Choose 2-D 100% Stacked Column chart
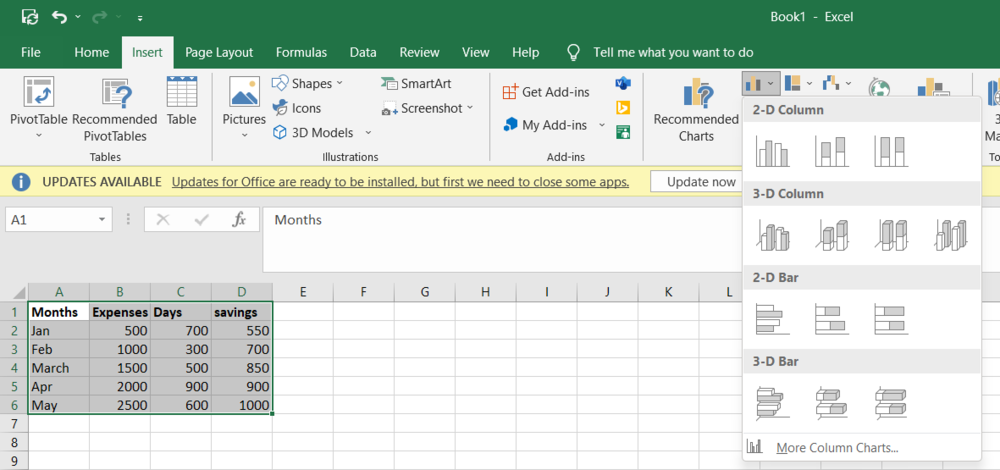Image resolution: width=1000 pixels, height=470 pixels. pos(891,152)
